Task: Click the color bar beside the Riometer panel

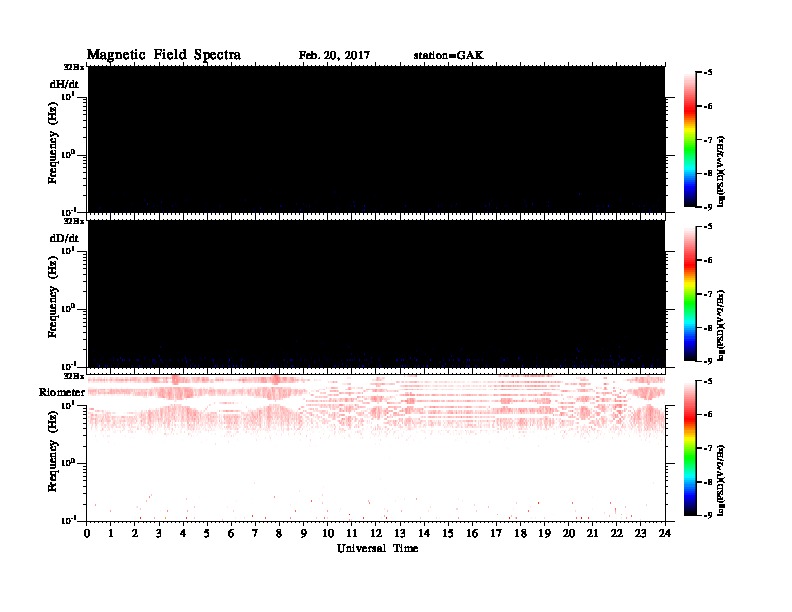Action: point(690,447)
